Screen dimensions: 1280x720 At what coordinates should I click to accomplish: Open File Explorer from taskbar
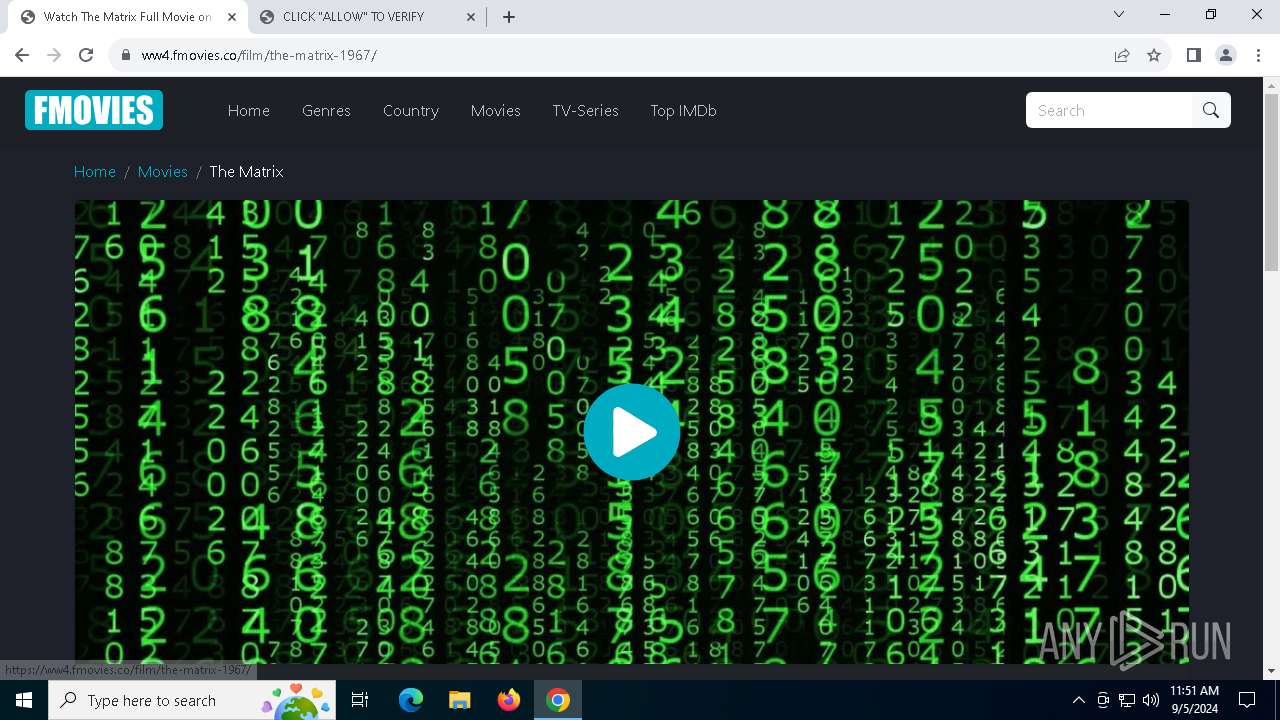(459, 700)
